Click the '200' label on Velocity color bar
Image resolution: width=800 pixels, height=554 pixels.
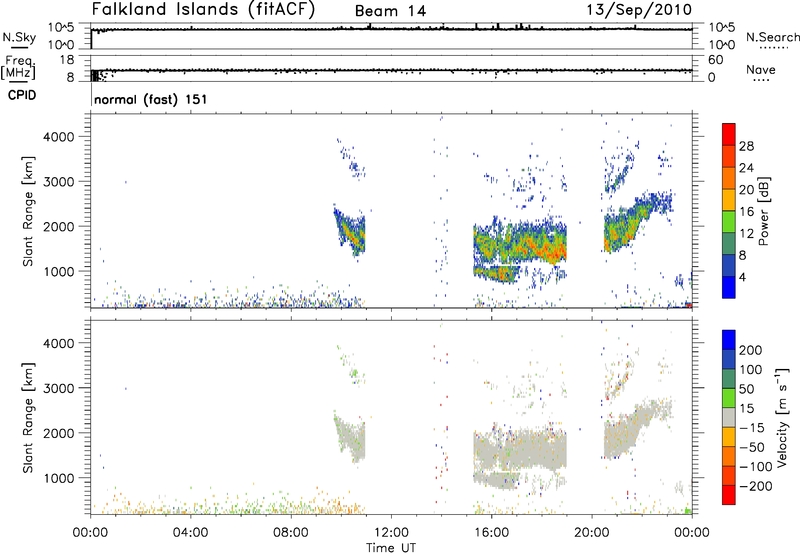tap(751, 350)
